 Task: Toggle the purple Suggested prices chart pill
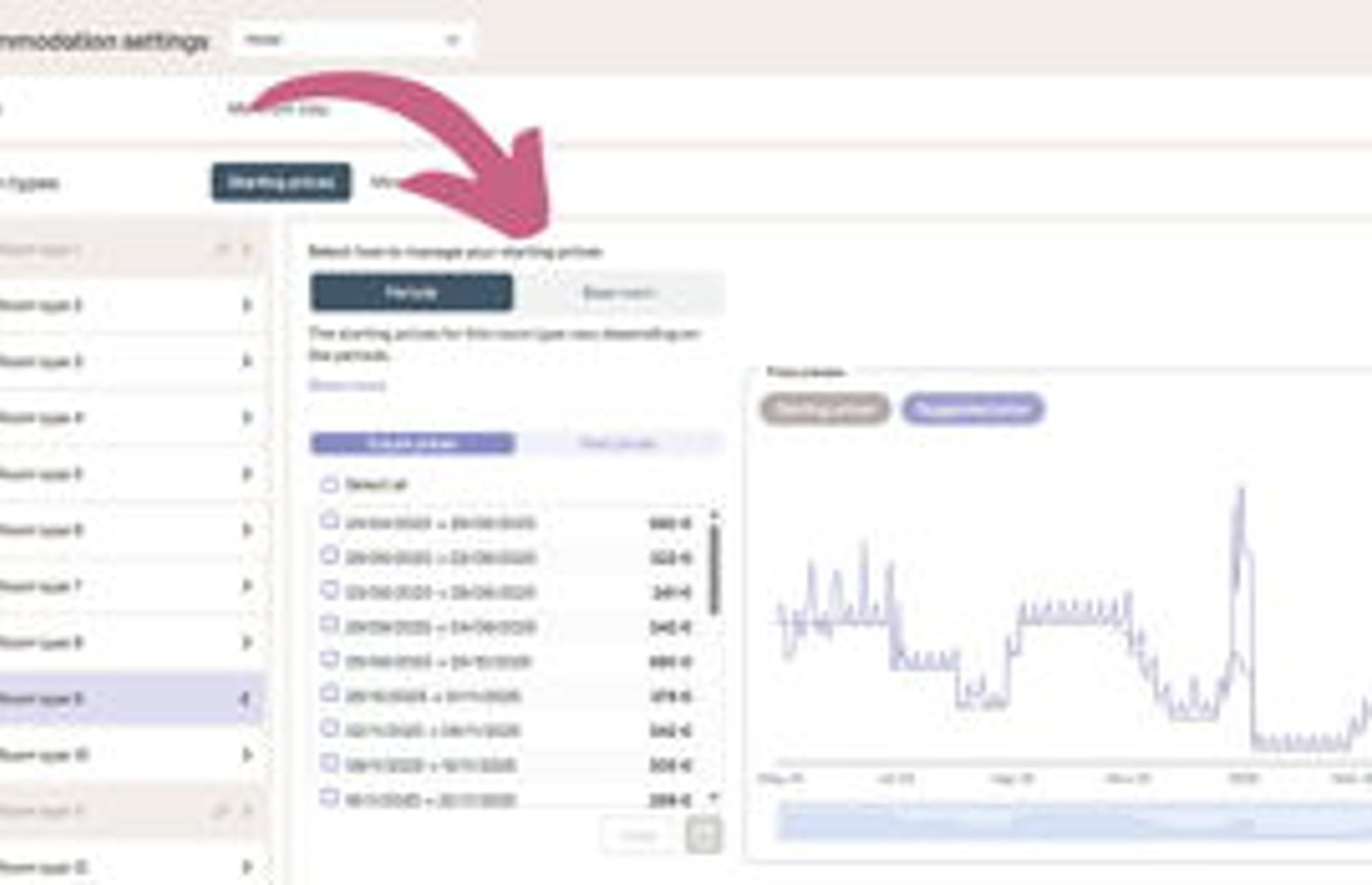pyautogui.click(x=973, y=409)
